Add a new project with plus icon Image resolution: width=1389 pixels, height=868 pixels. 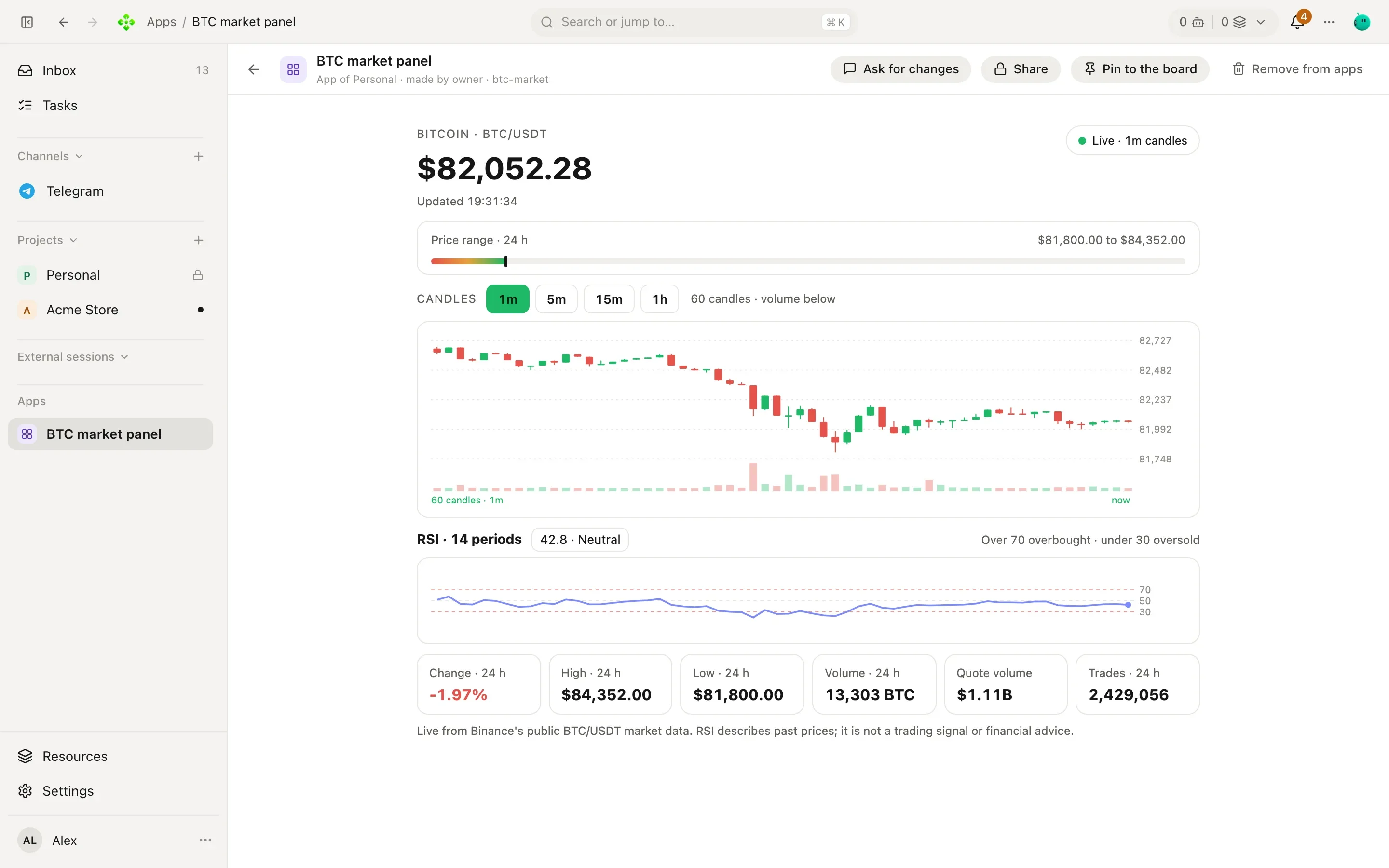tap(199, 240)
